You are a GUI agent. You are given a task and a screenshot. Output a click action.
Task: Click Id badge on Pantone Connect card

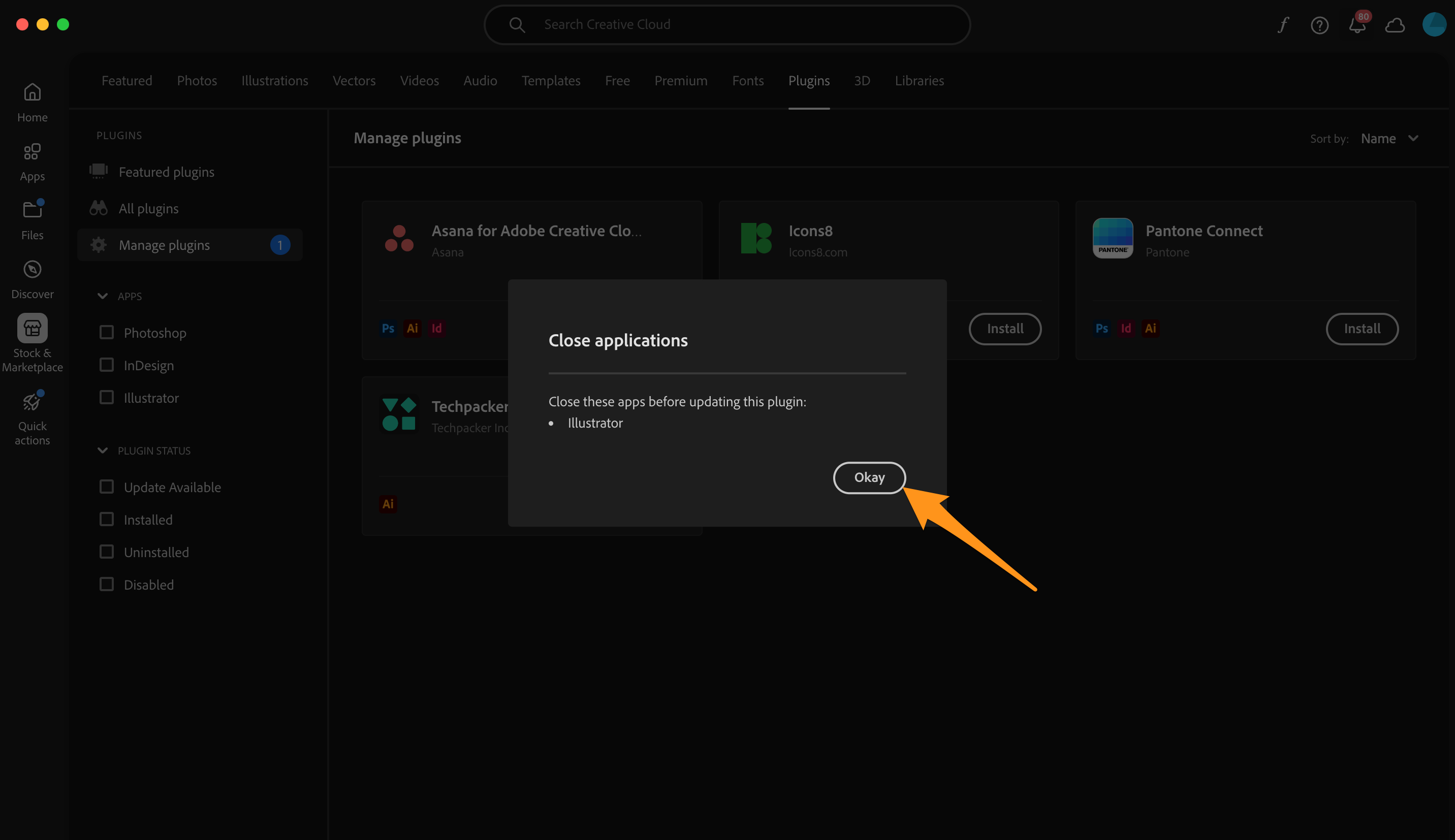pyautogui.click(x=1126, y=328)
